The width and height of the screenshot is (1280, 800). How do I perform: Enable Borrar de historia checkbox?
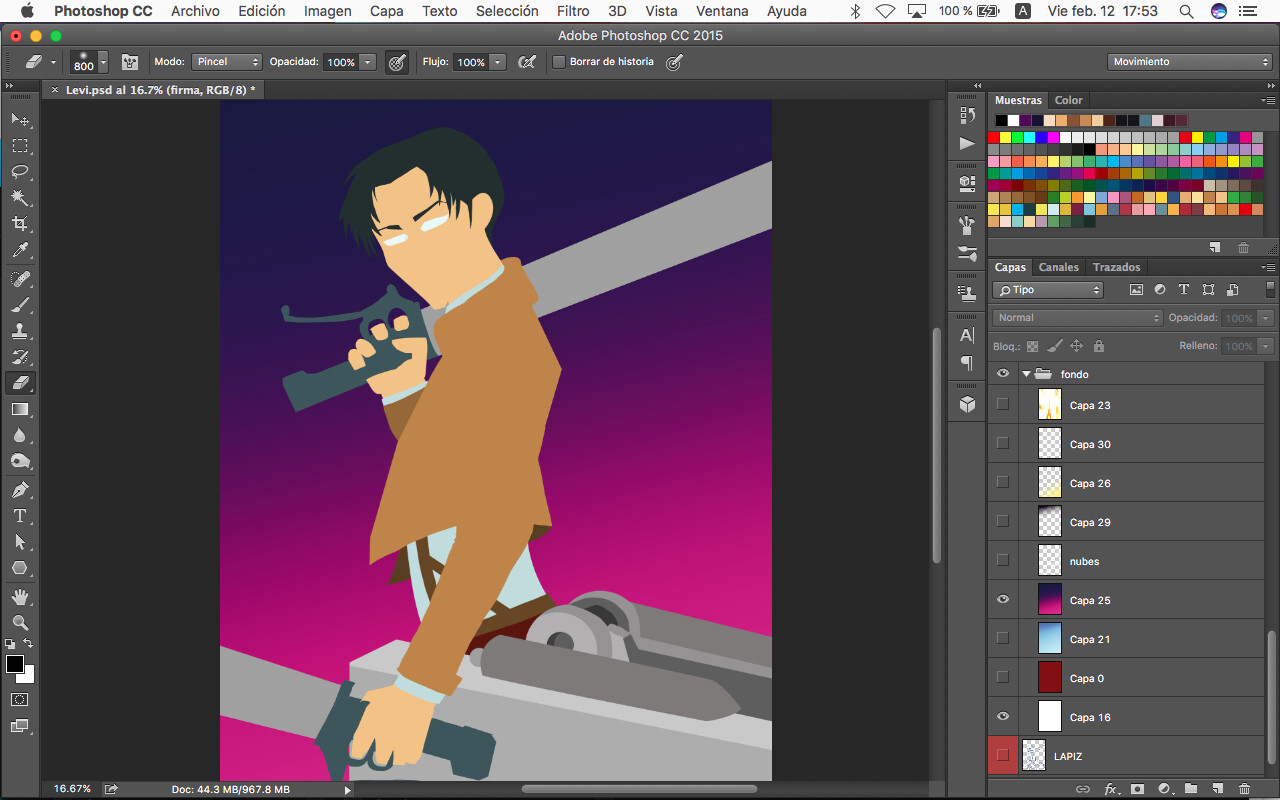(559, 62)
